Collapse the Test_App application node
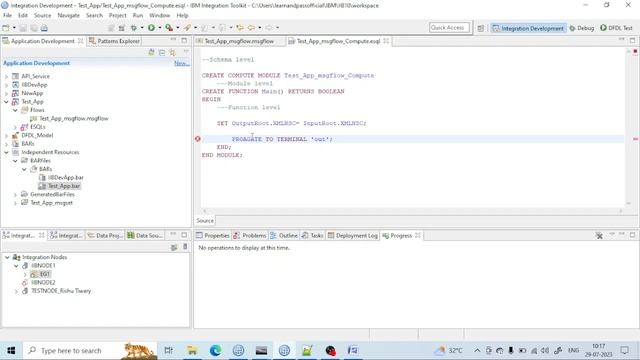This screenshot has width=640, height=360. click(6, 102)
